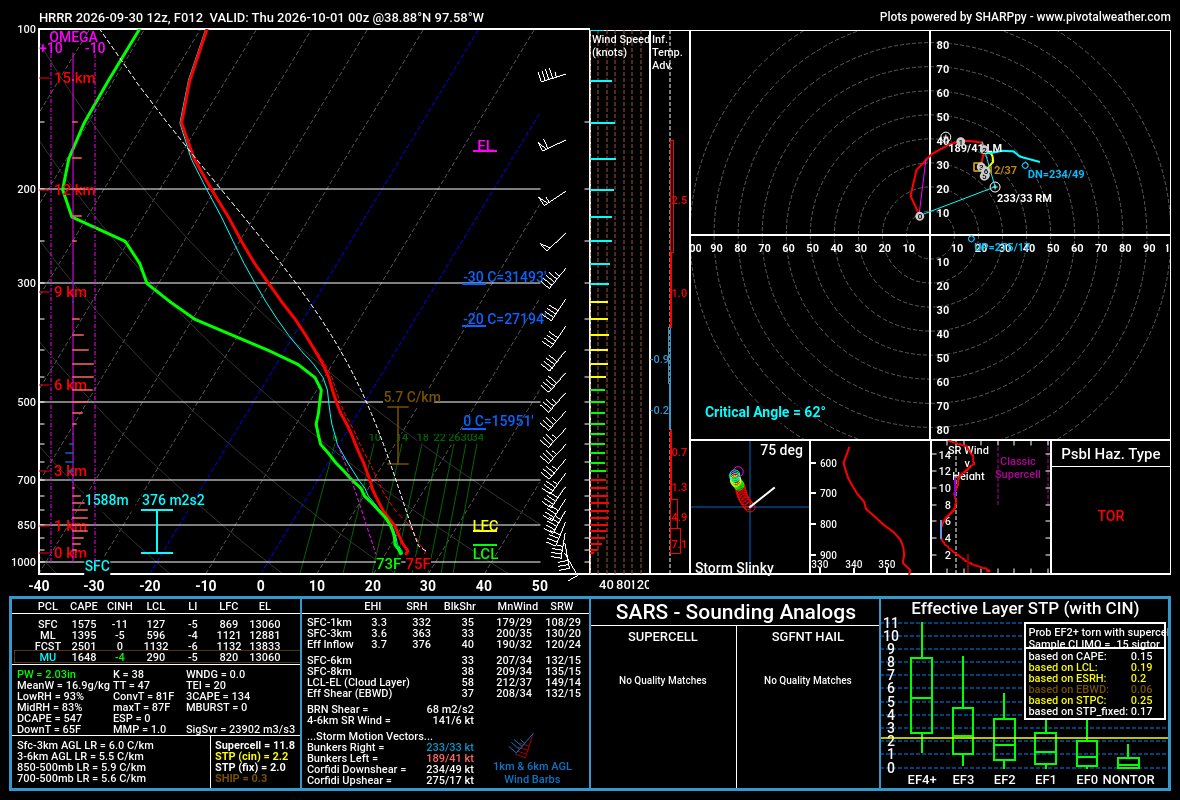The image size is (1180, 800).
Task: Select the -30 C=31493' height label
Action: point(503,277)
